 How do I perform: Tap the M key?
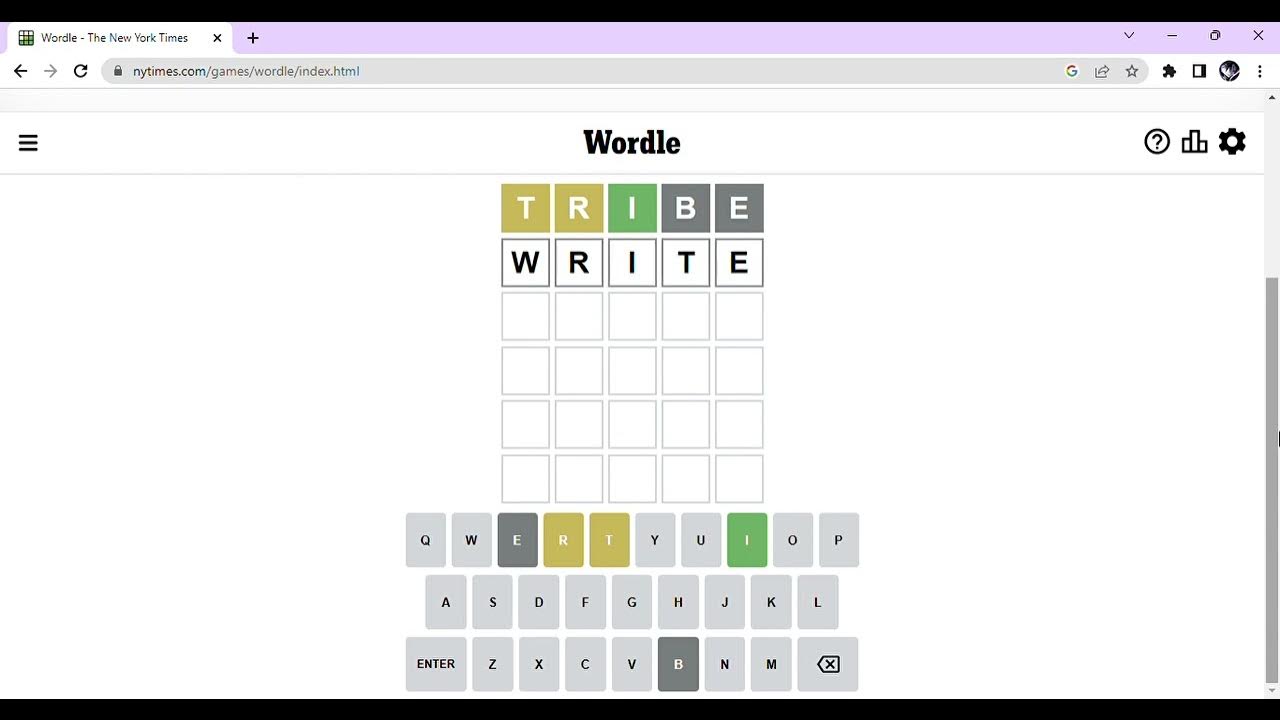771,664
